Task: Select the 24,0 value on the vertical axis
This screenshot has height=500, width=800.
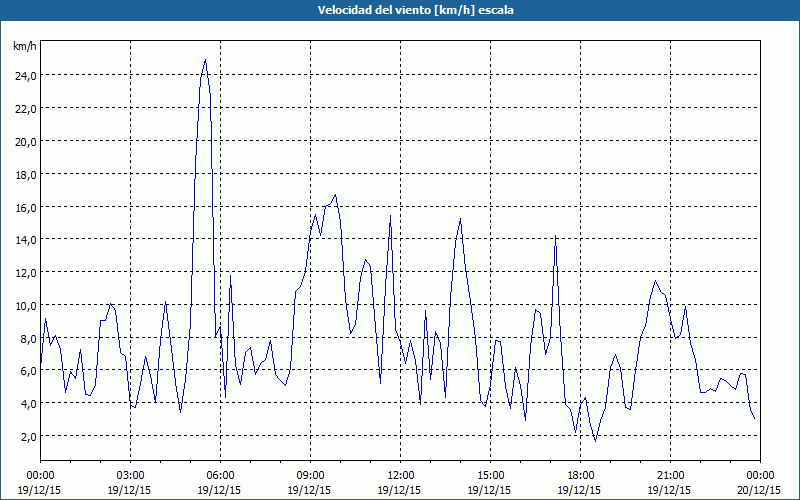Action: [x=26, y=76]
